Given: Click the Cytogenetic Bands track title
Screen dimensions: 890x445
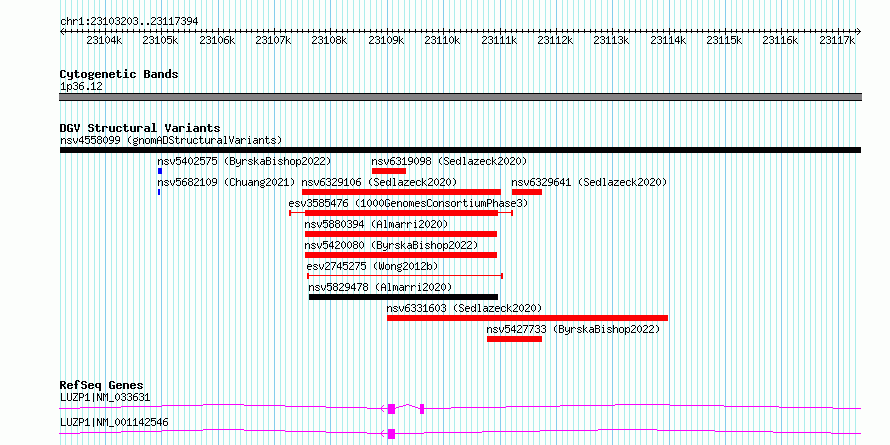Looking at the screenshot, I should pyautogui.click(x=119, y=74).
